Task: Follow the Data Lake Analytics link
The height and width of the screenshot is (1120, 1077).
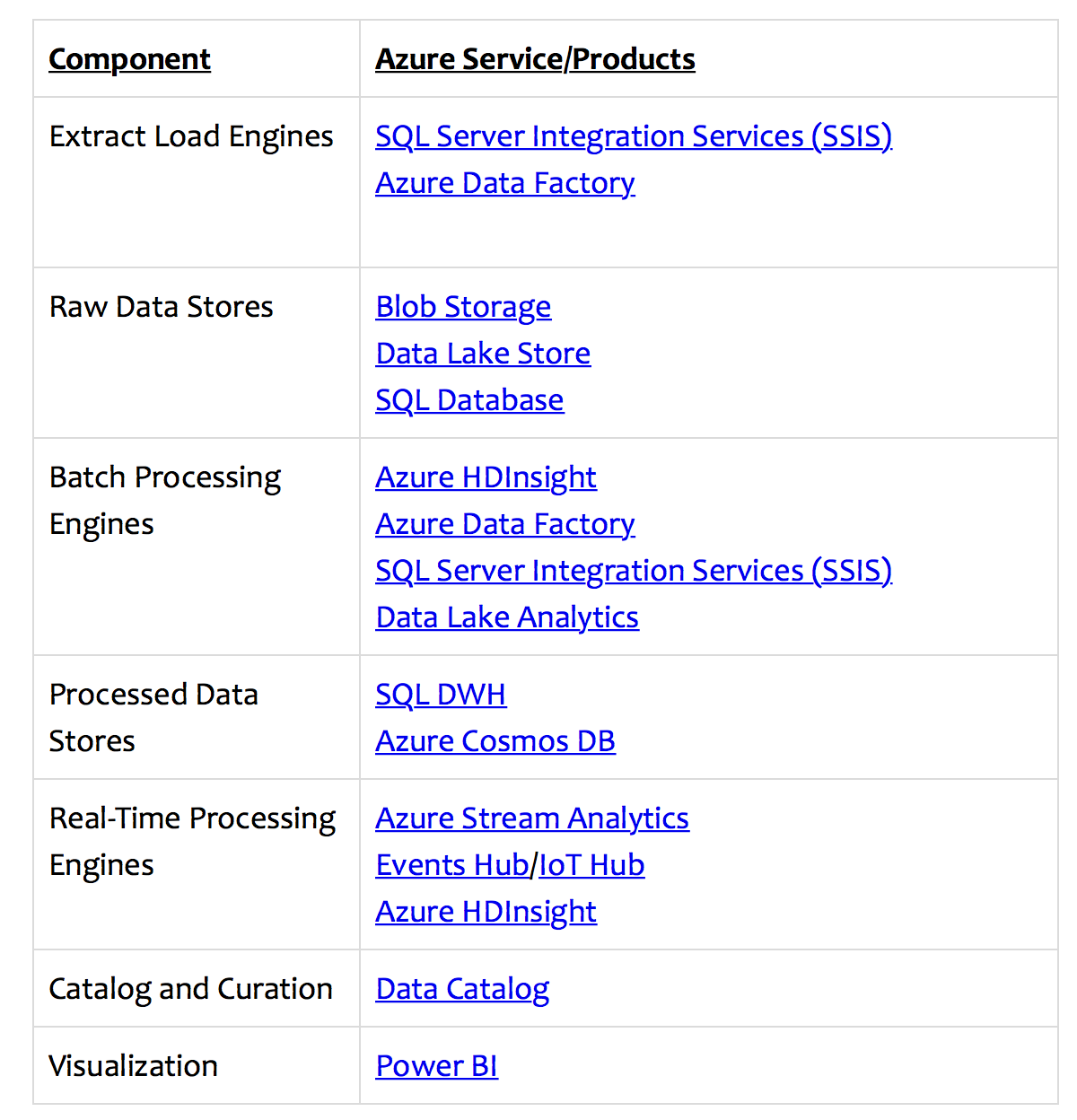Action: [x=507, y=617]
